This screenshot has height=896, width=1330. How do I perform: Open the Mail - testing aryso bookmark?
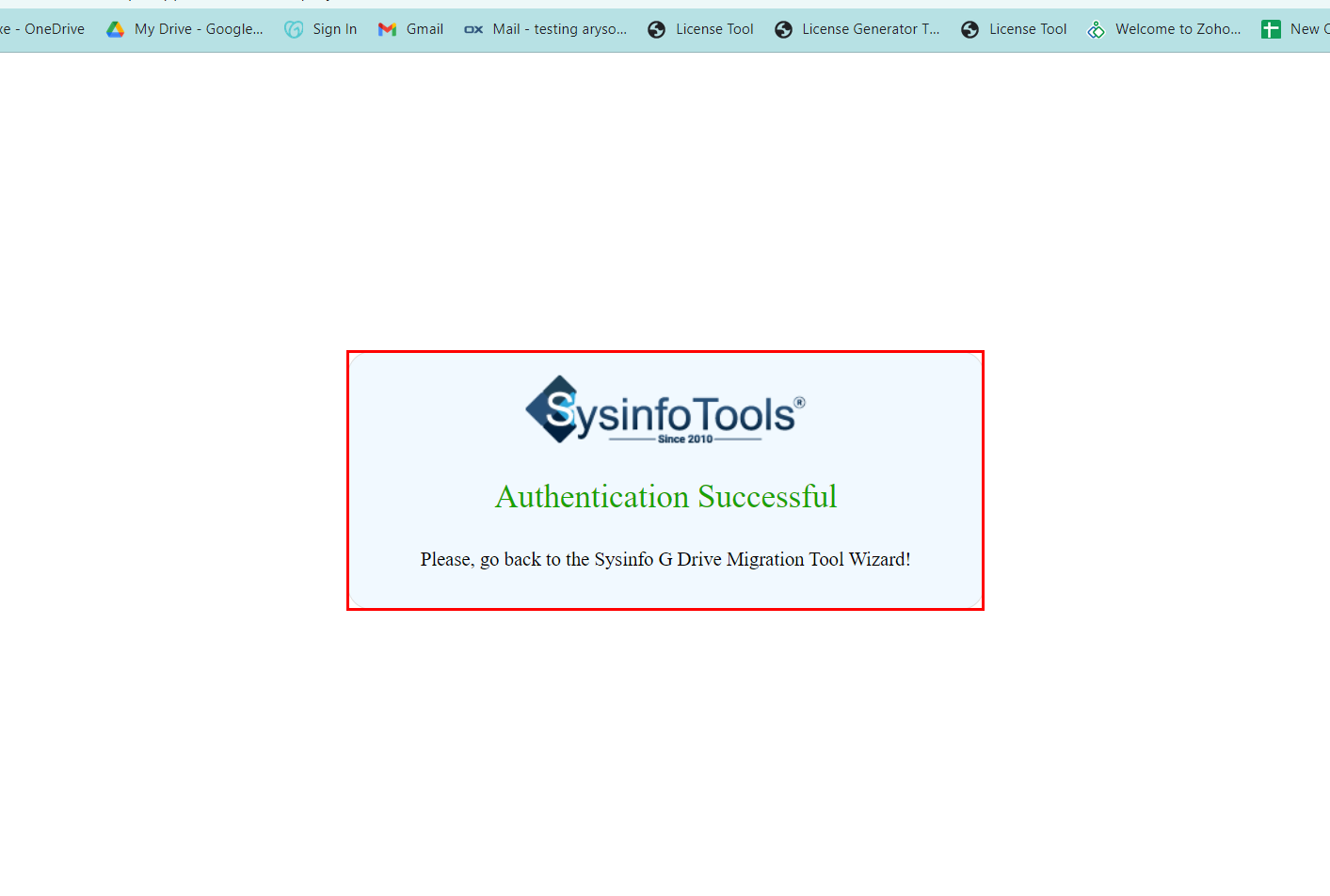[546, 29]
